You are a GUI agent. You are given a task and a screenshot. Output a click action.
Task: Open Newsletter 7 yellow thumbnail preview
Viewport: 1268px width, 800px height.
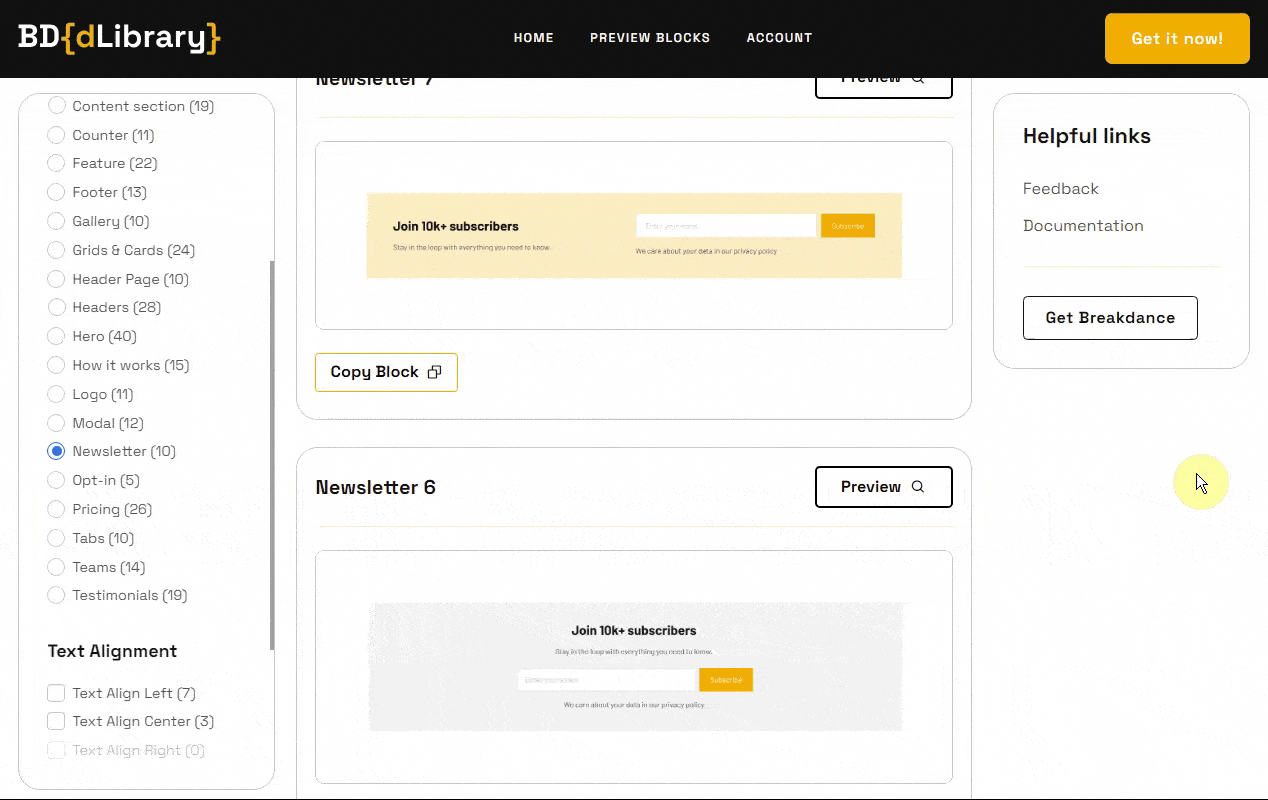[x=634, y=235]
